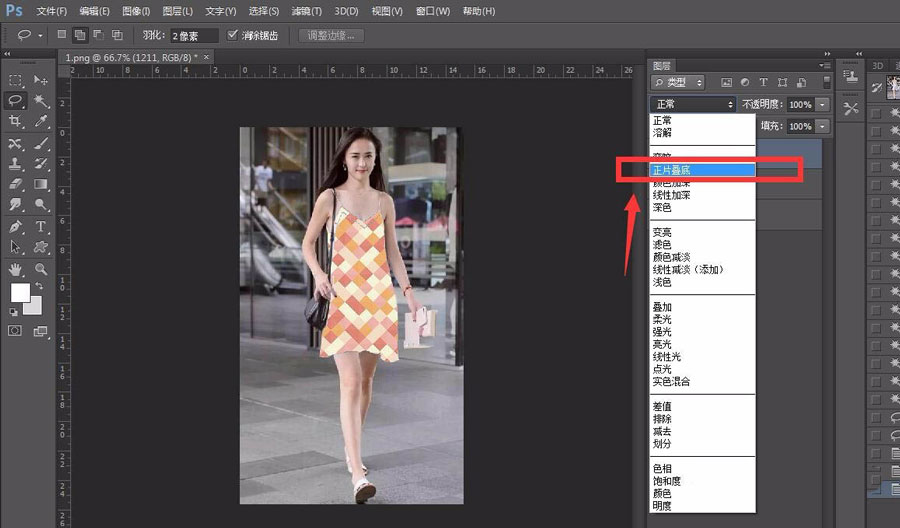Swap foreground and background colors
Viewport: 900px width, 528px height.
[39, 286]
